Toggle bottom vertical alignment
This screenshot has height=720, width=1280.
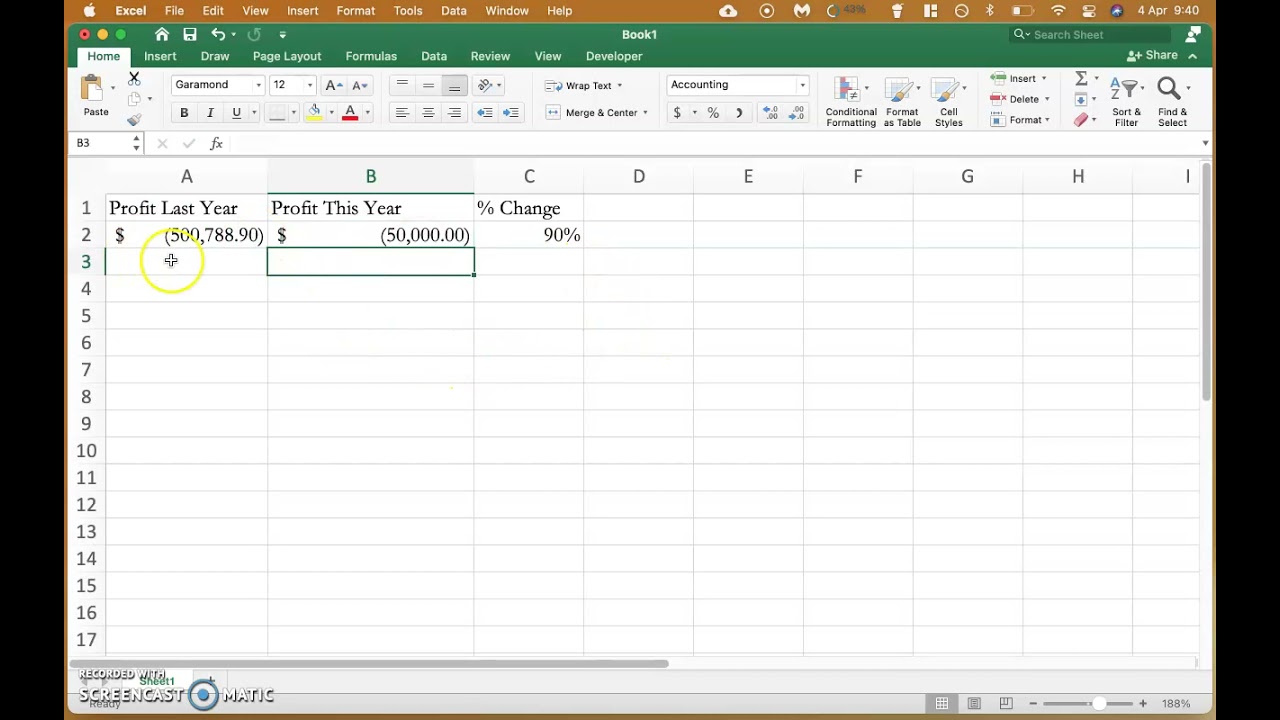point(454,85)
